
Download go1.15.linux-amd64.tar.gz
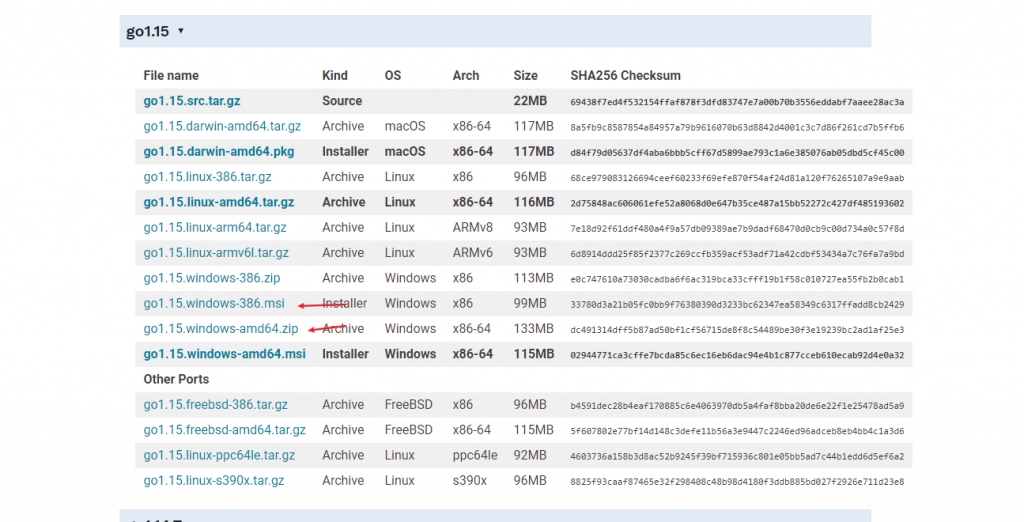[219, 203]
